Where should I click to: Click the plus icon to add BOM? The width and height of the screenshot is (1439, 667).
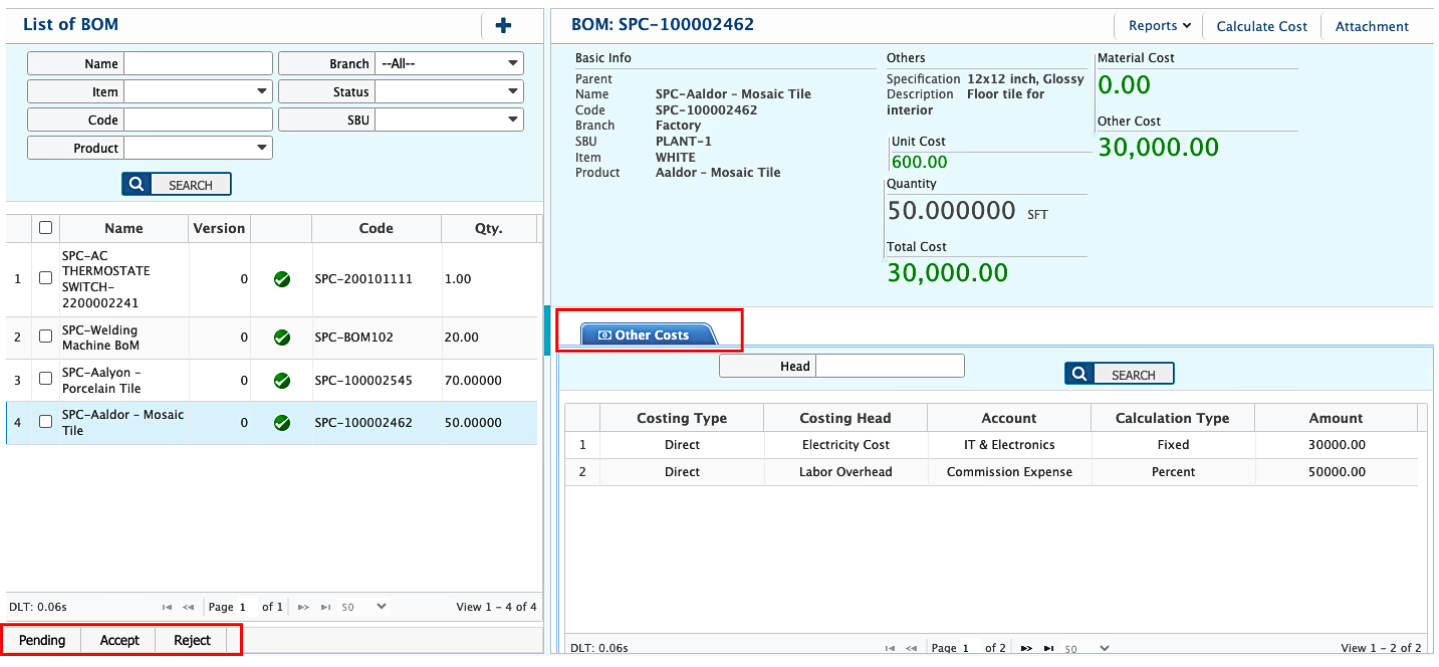[x=504, y=26]
